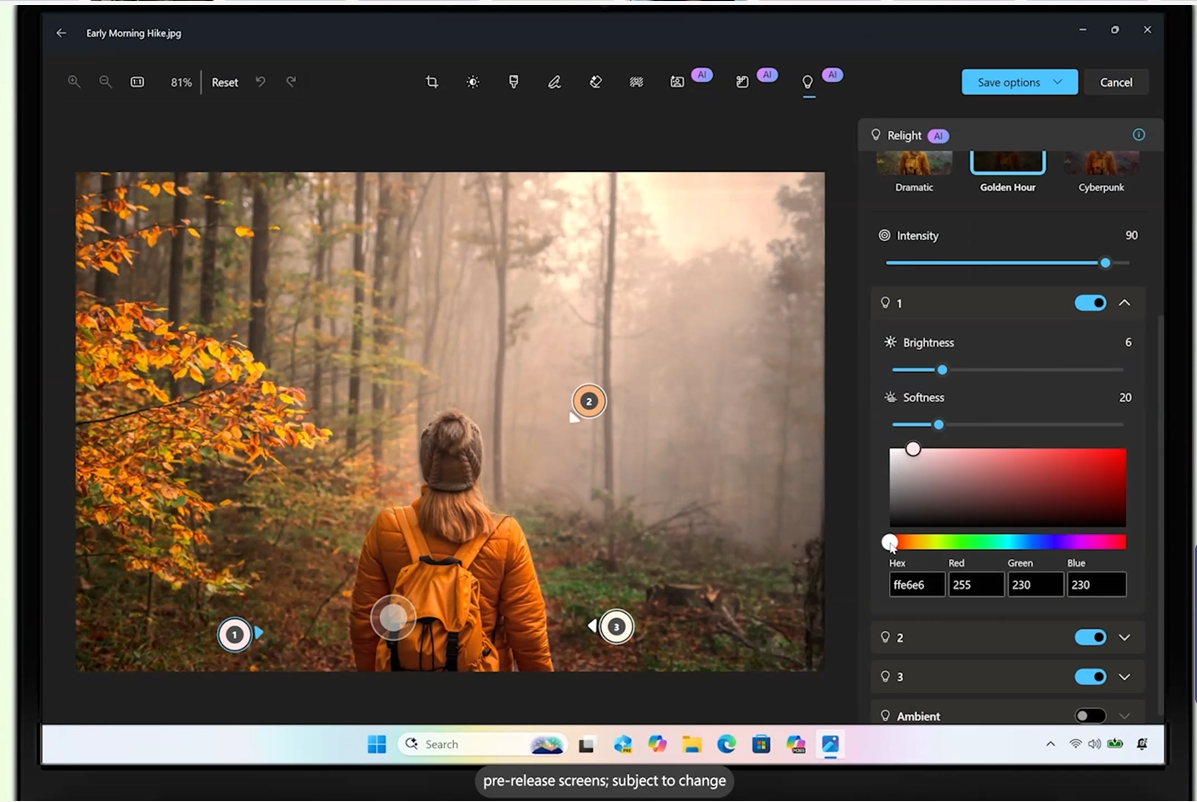Screen dimensions: 1197x802
Task: Adjust the Brightness slider
Action: click(x=1007, y=369)
